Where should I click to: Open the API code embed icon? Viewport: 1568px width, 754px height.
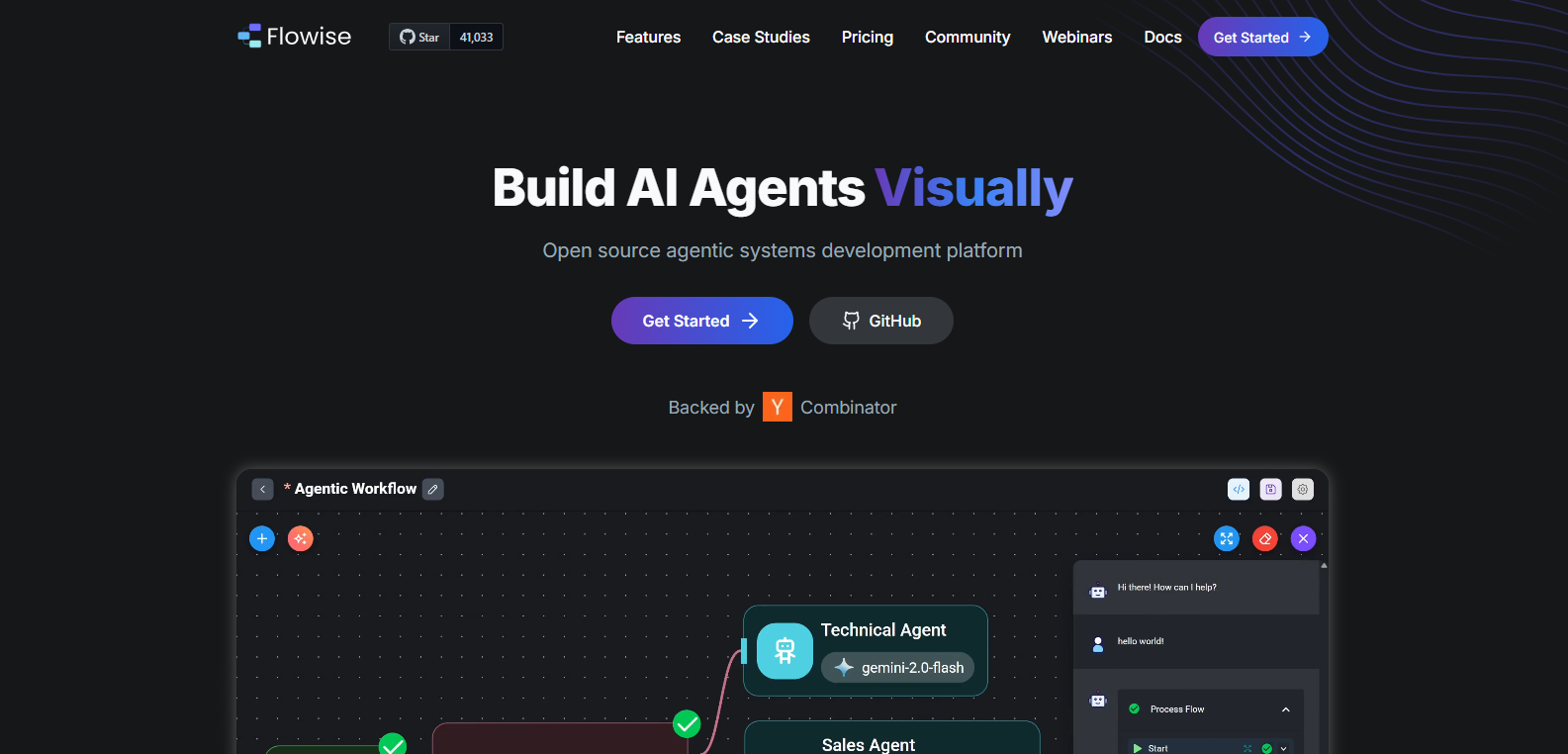point(1239,489)
